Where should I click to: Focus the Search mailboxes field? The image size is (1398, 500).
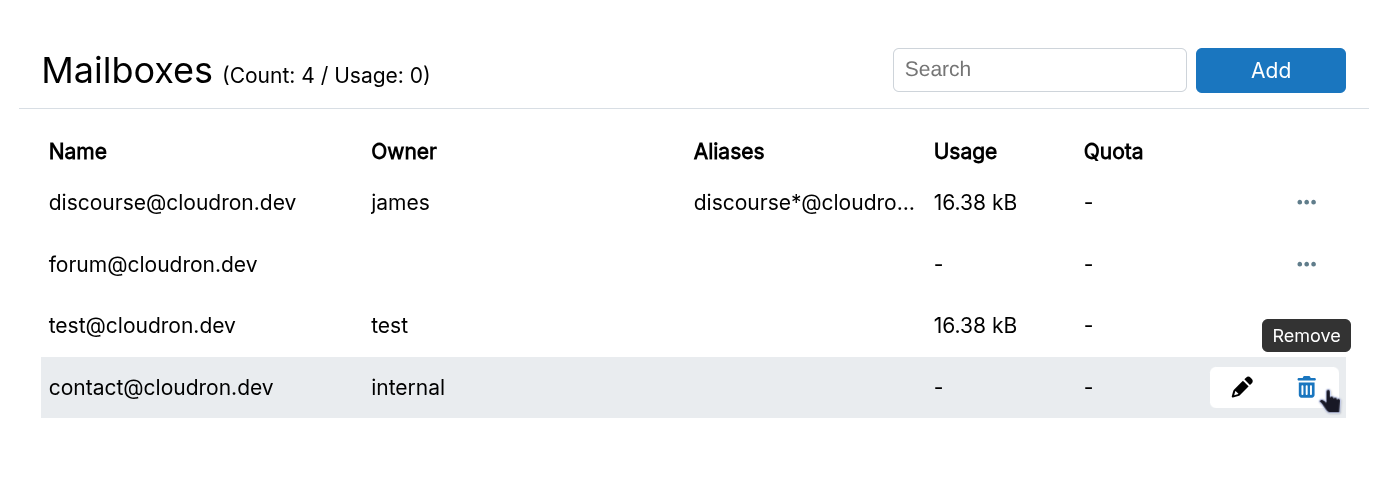coord(1039,70)
